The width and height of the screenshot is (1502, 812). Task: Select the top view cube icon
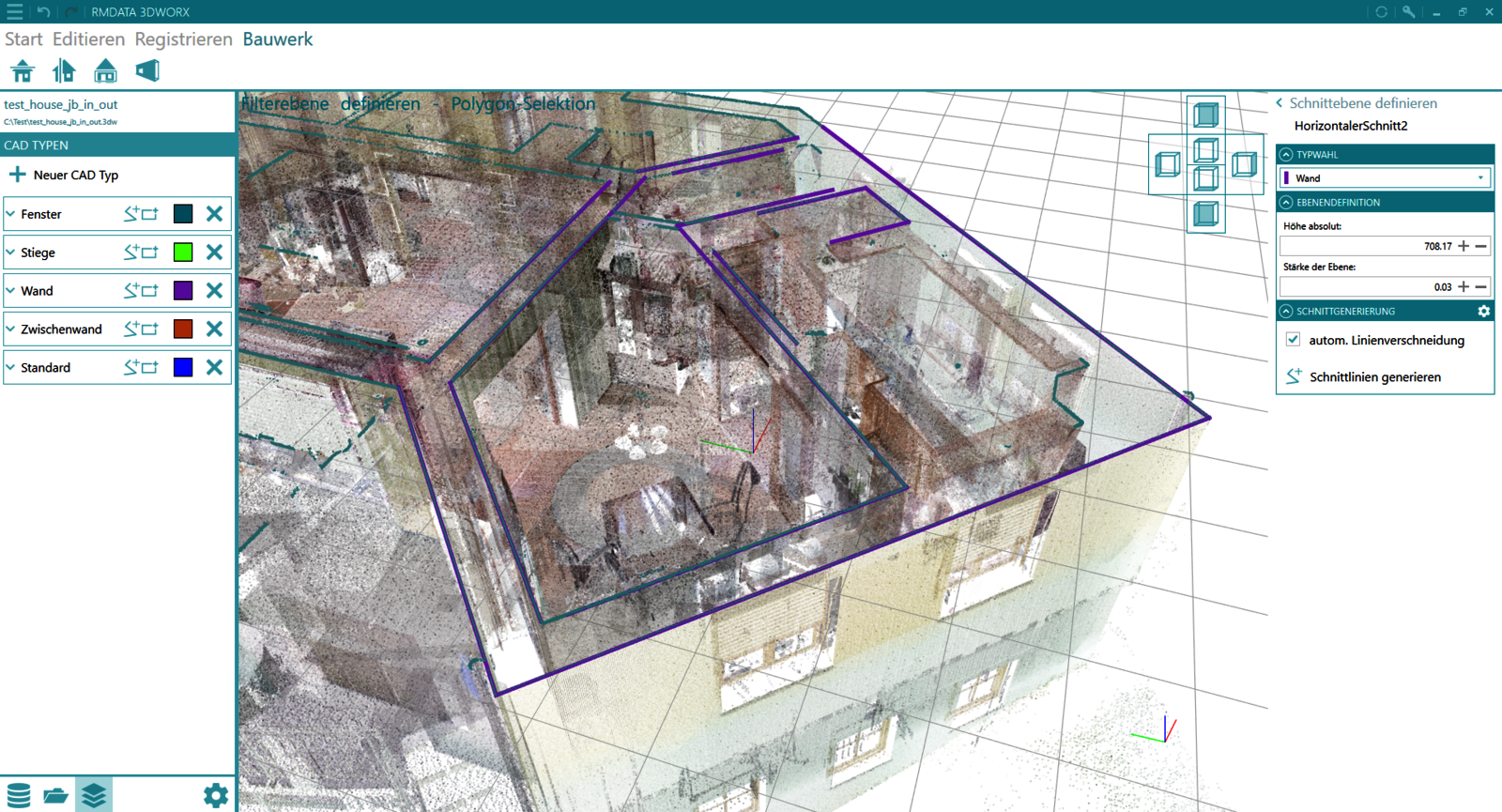tap(1206, 115)
